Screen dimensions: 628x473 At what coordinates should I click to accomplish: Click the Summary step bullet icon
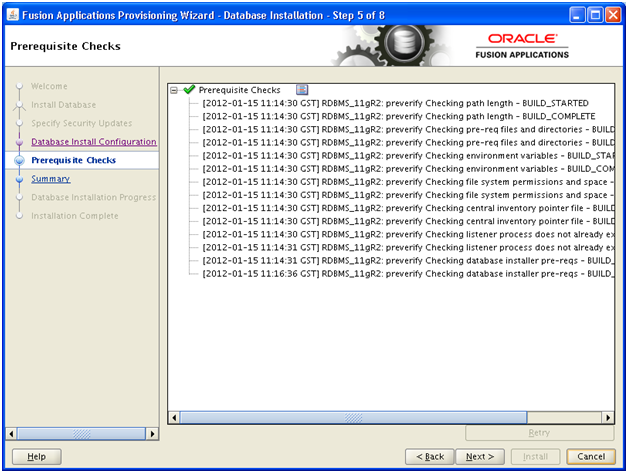(x=19, y=179)
